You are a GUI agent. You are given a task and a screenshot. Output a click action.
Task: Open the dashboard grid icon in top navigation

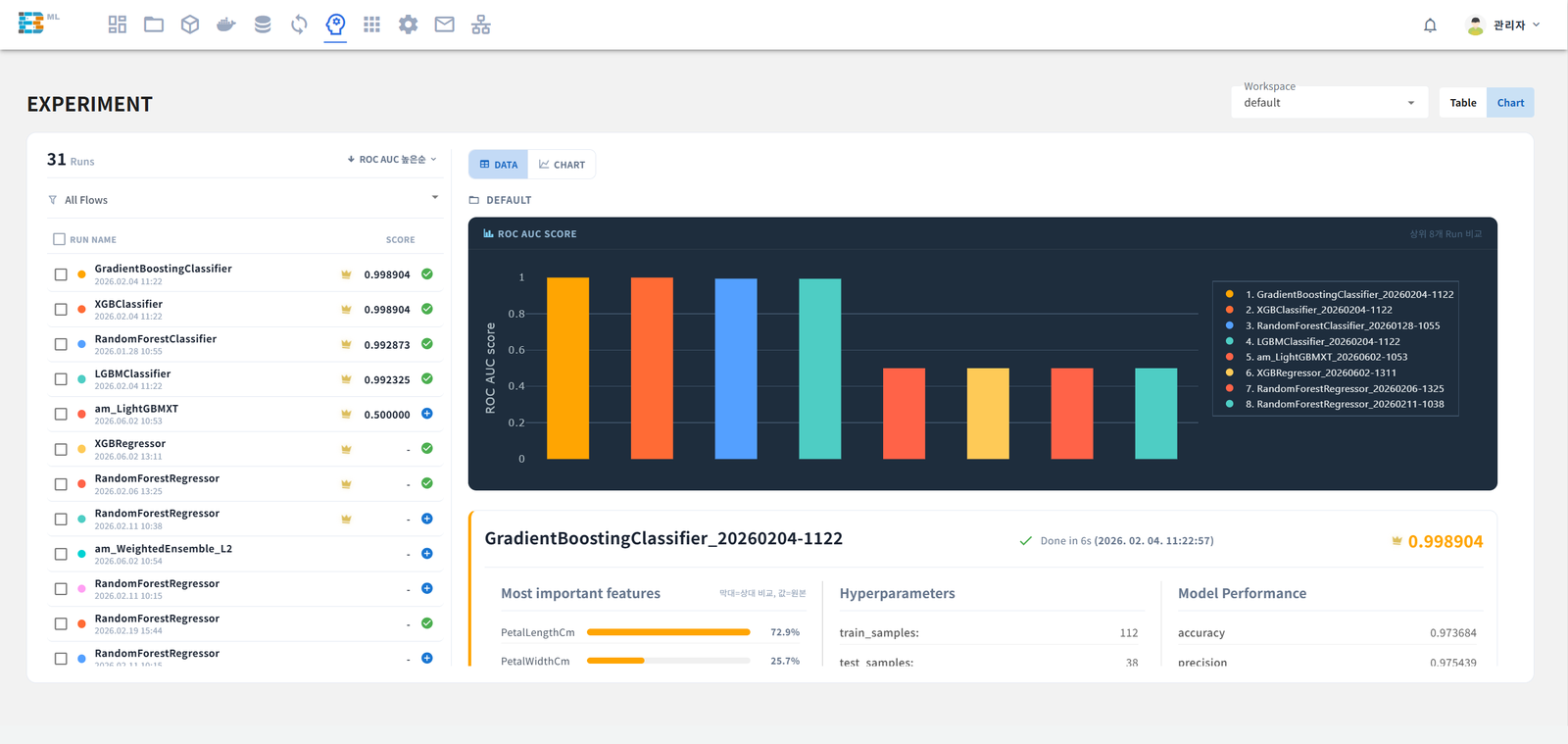tap(118, 25)
